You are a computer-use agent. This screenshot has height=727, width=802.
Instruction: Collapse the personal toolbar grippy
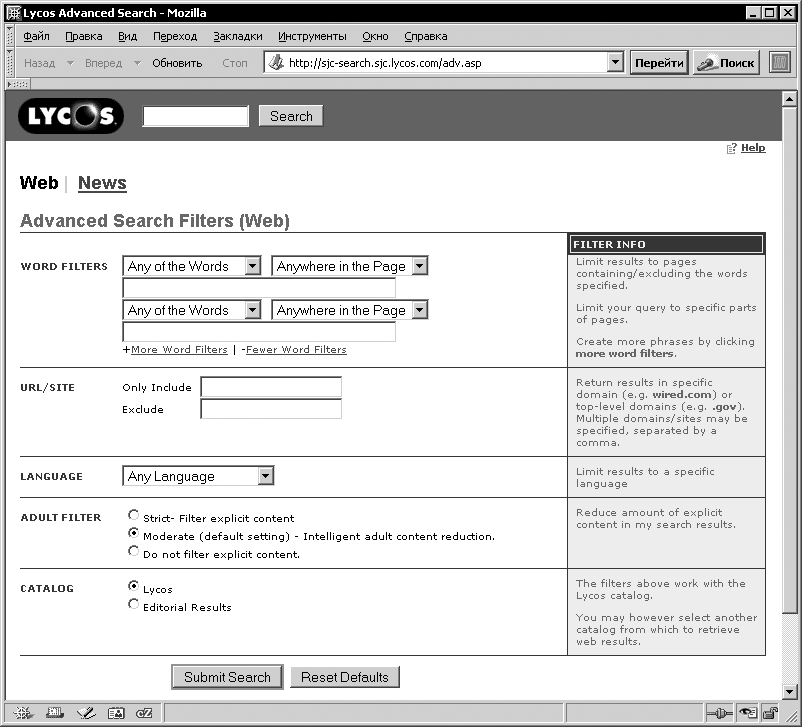point(18,84)
